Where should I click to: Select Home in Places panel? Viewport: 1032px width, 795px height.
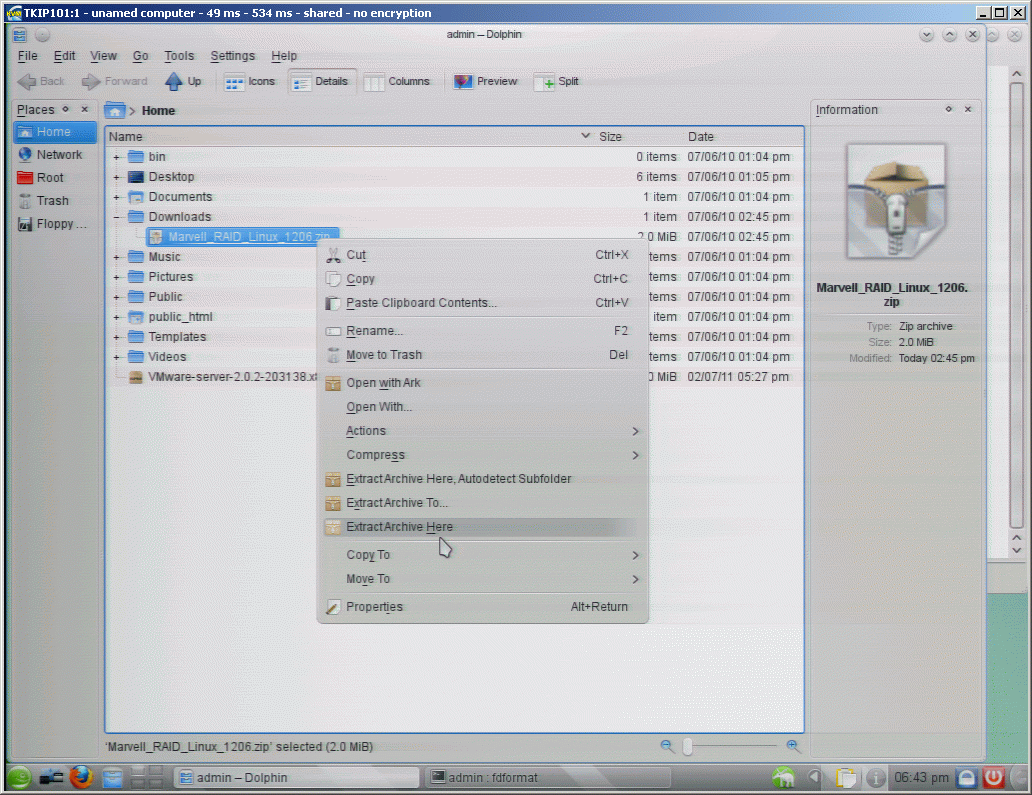55,132
